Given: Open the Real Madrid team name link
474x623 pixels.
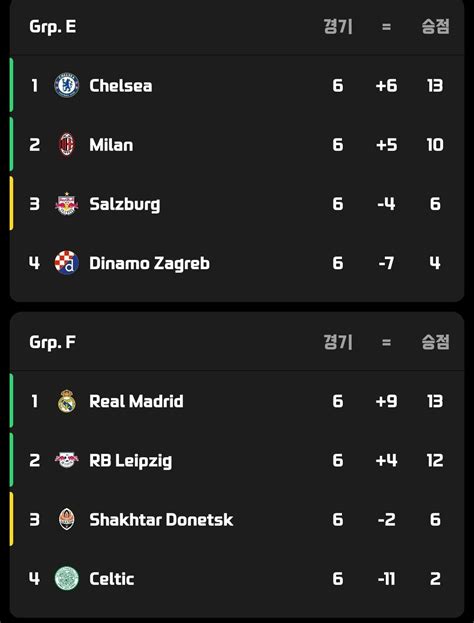Looking at the screenshot, I should [x=136, y=401].
